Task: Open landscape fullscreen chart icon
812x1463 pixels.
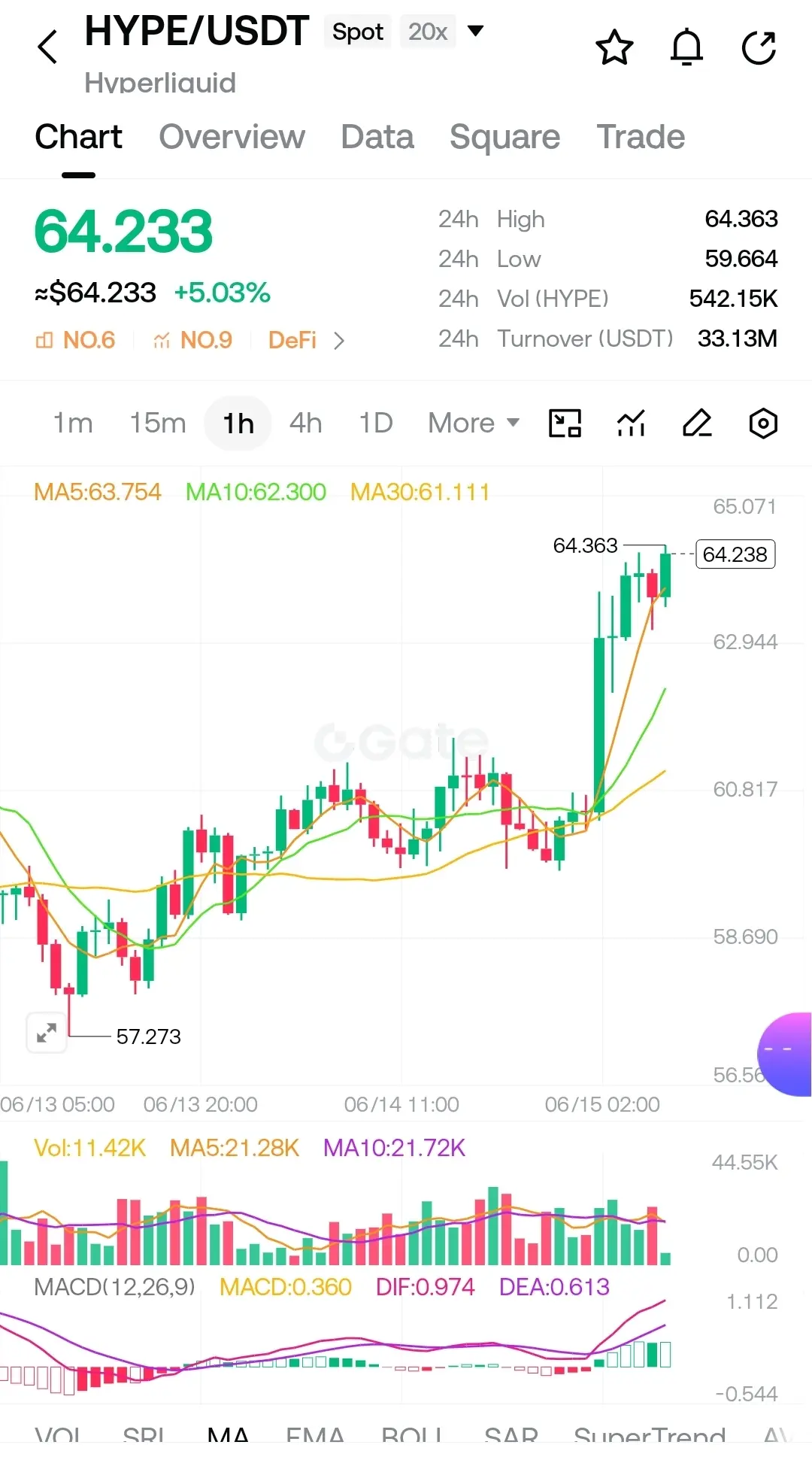Action: click(565, 423)
